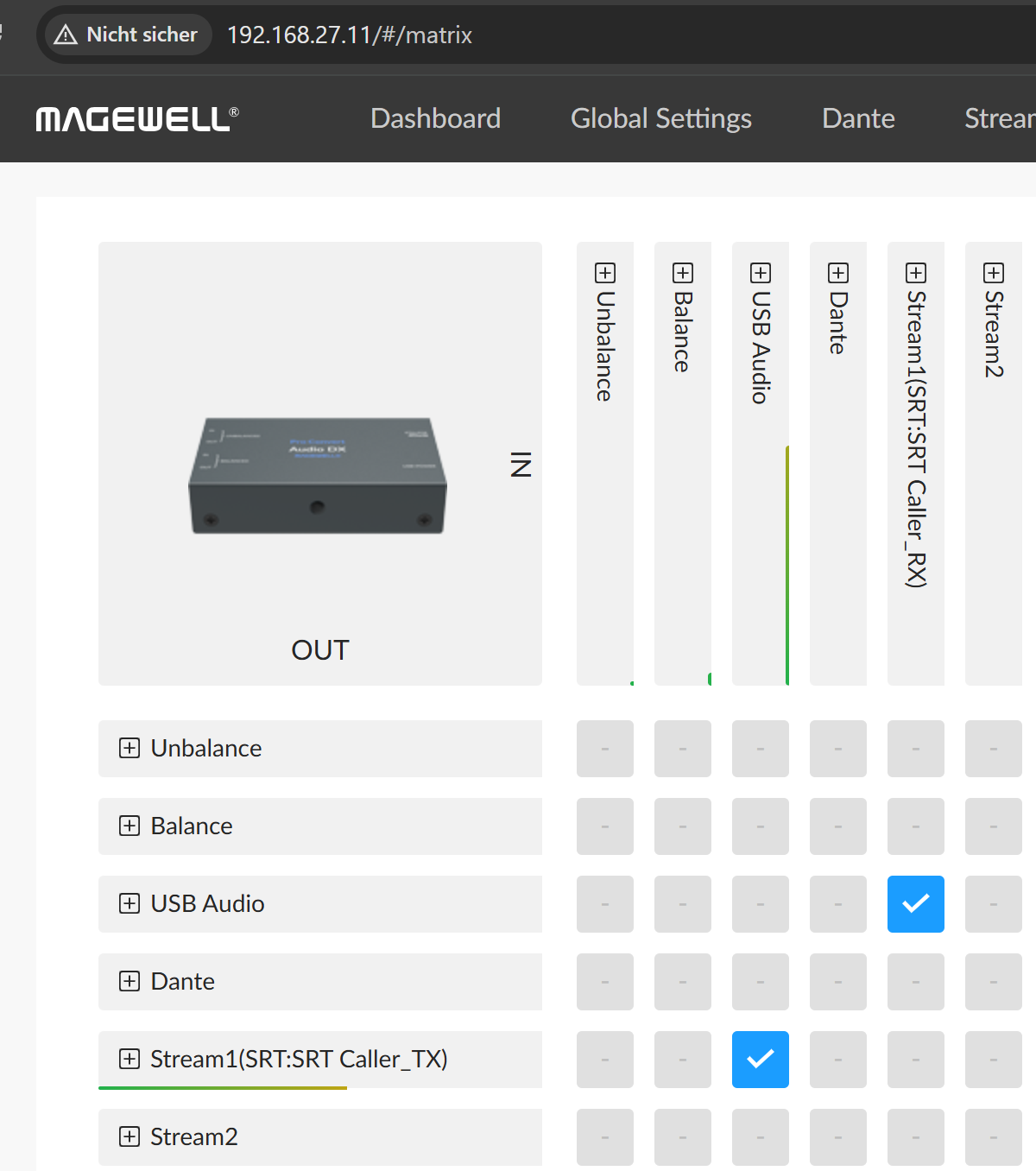Image resolution: width=1036 pixels, height=1171 pixels.
Task: Uncheck USB Audio output from Stream1 RX input
Action: 916,904
